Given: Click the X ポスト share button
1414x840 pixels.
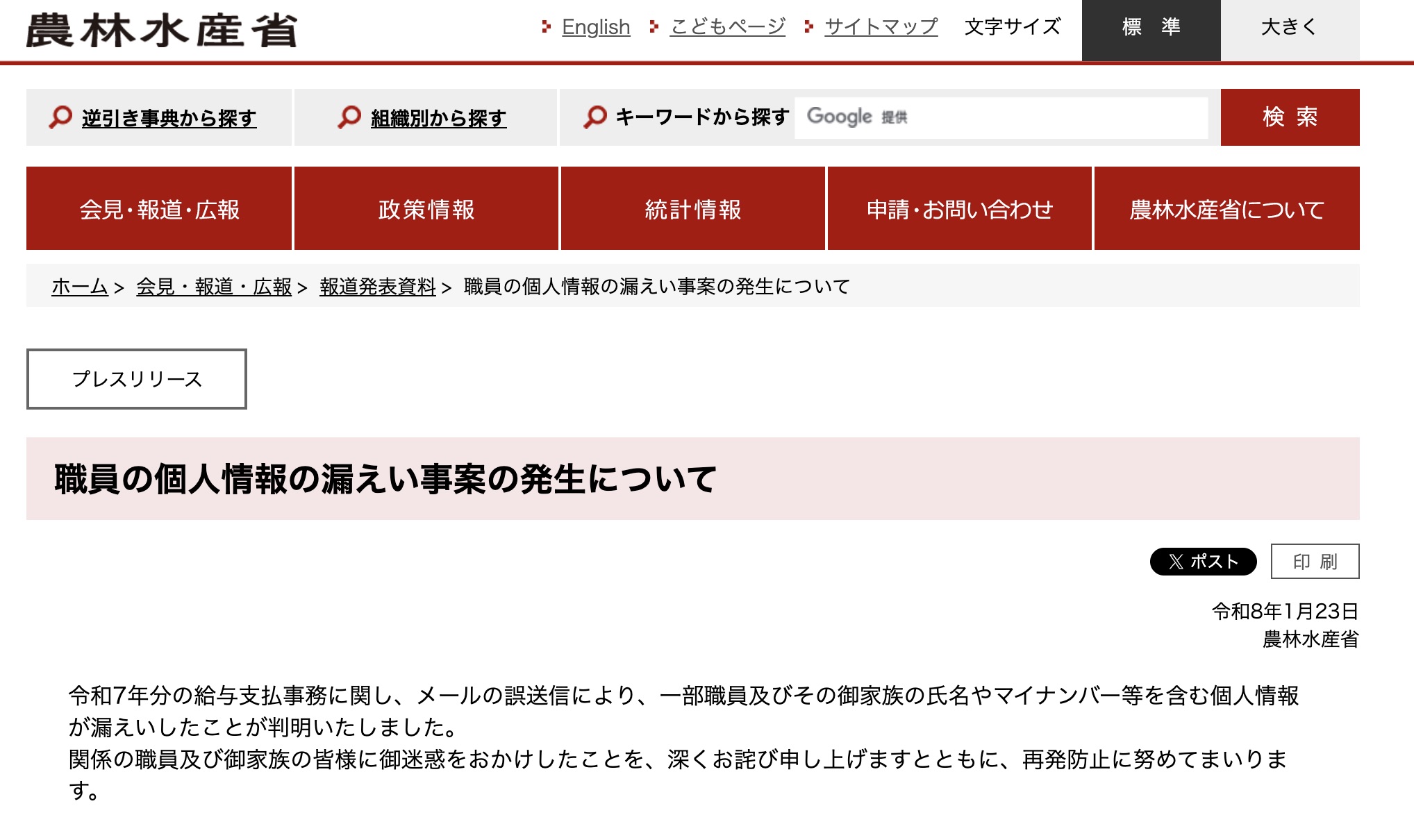Looking at the screenshot, I should click(1203, 562).
